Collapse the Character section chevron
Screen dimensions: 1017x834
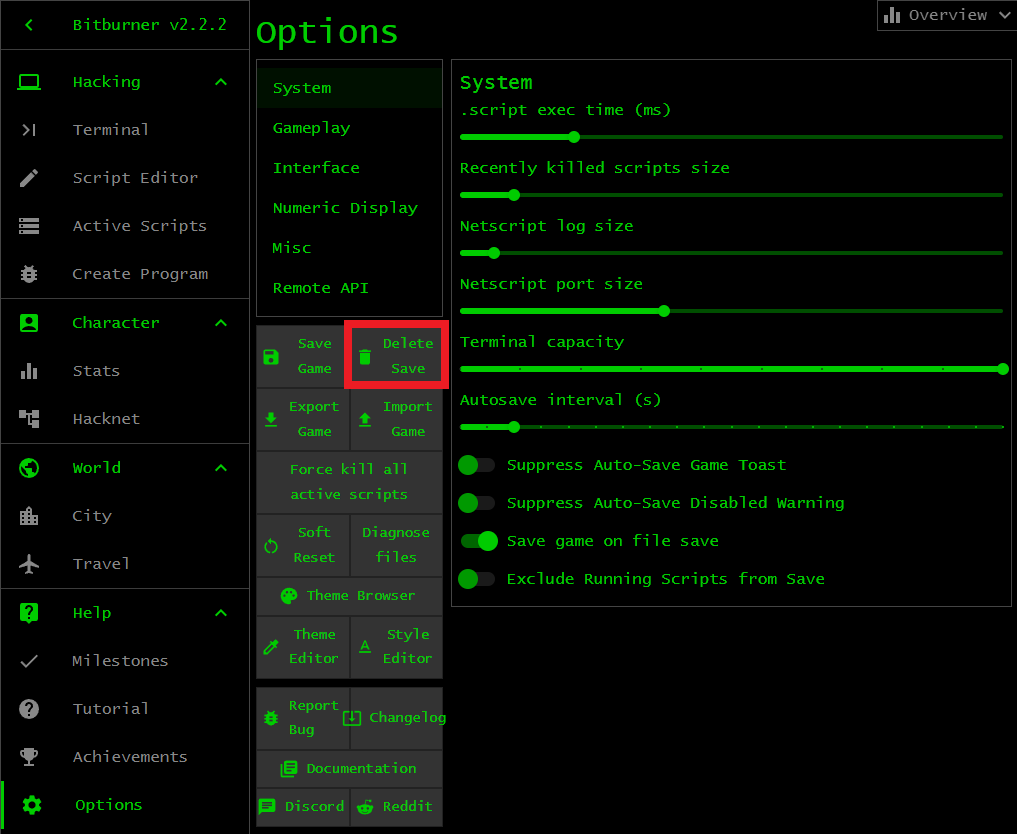(x=221, y=323)
